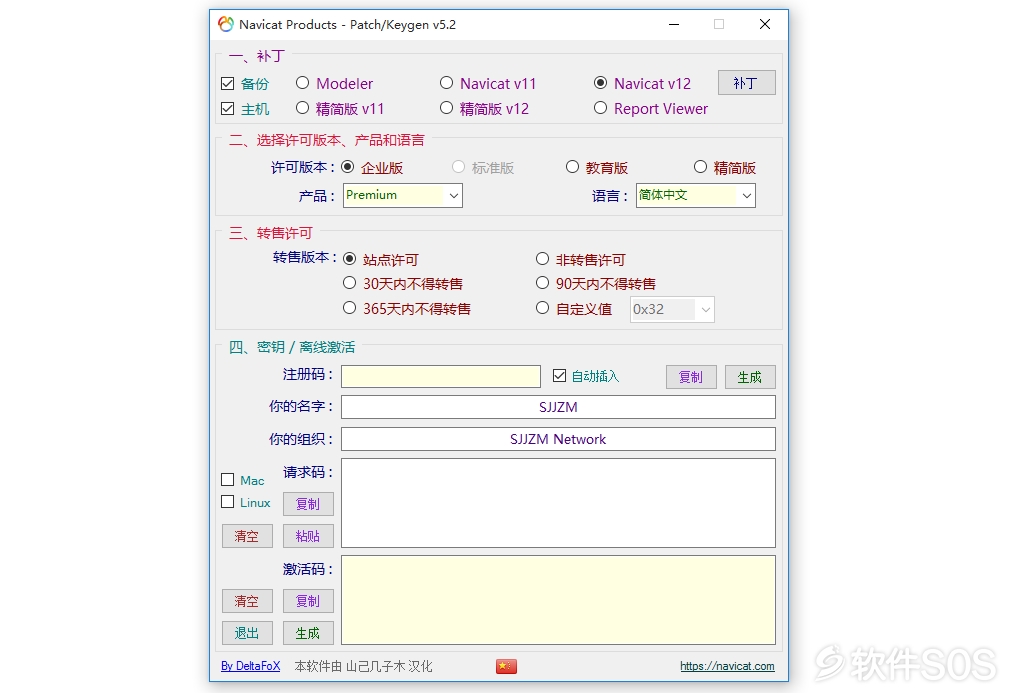Click the 补丁 patch button
The image size is (1012, 693).
click(x=747, y=83)
